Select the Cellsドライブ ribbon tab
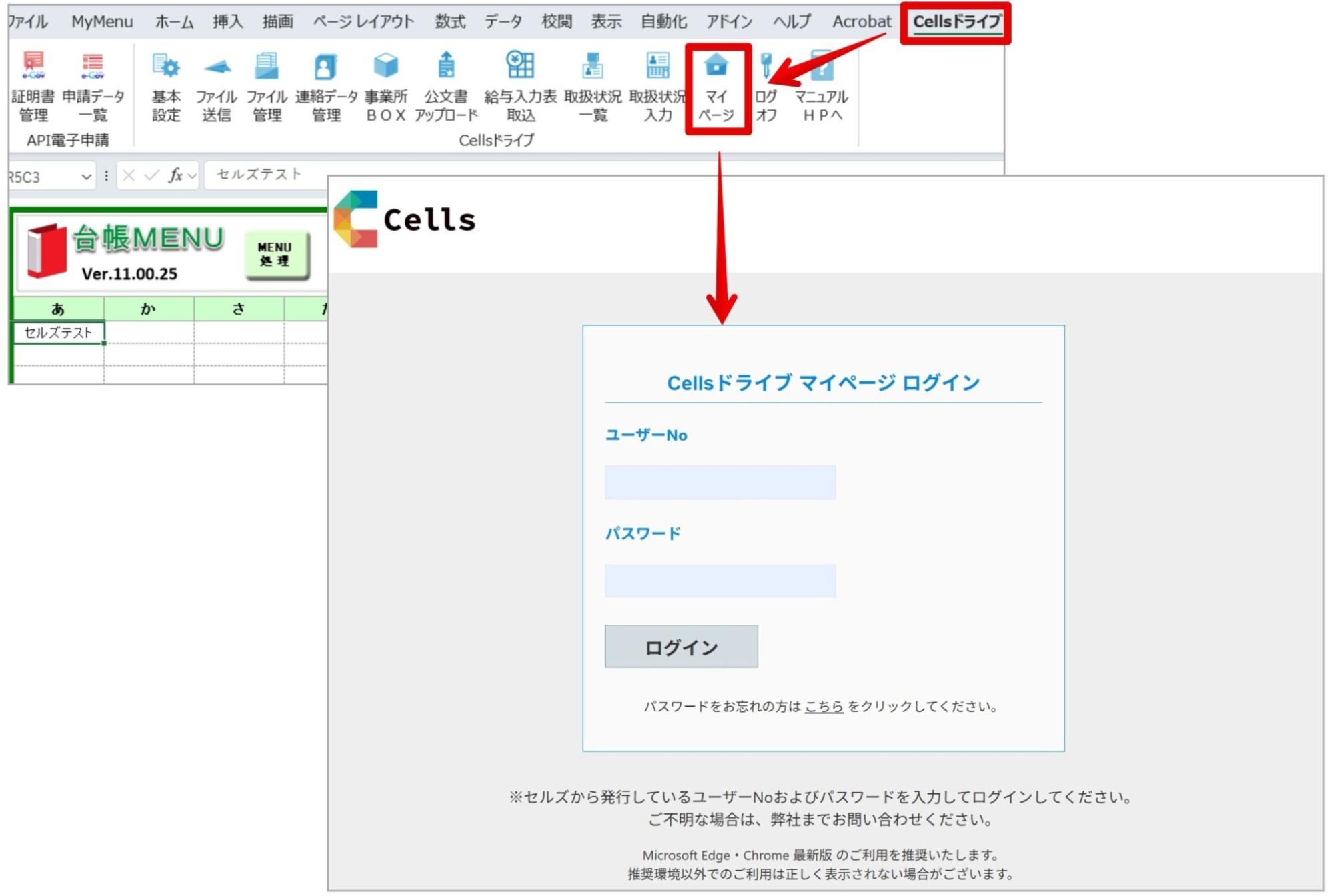 click(x=957, y=22)
